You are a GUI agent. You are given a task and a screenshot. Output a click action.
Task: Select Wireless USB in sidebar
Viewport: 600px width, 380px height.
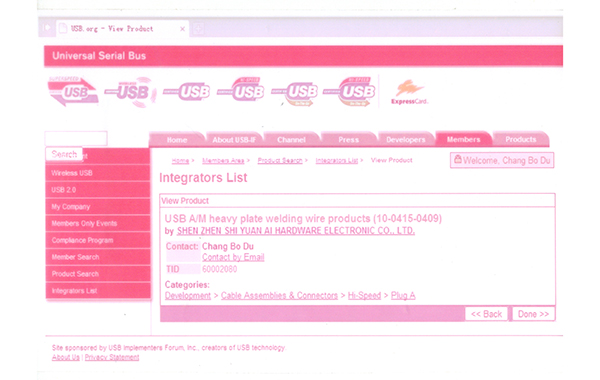[x=98, y=173]
